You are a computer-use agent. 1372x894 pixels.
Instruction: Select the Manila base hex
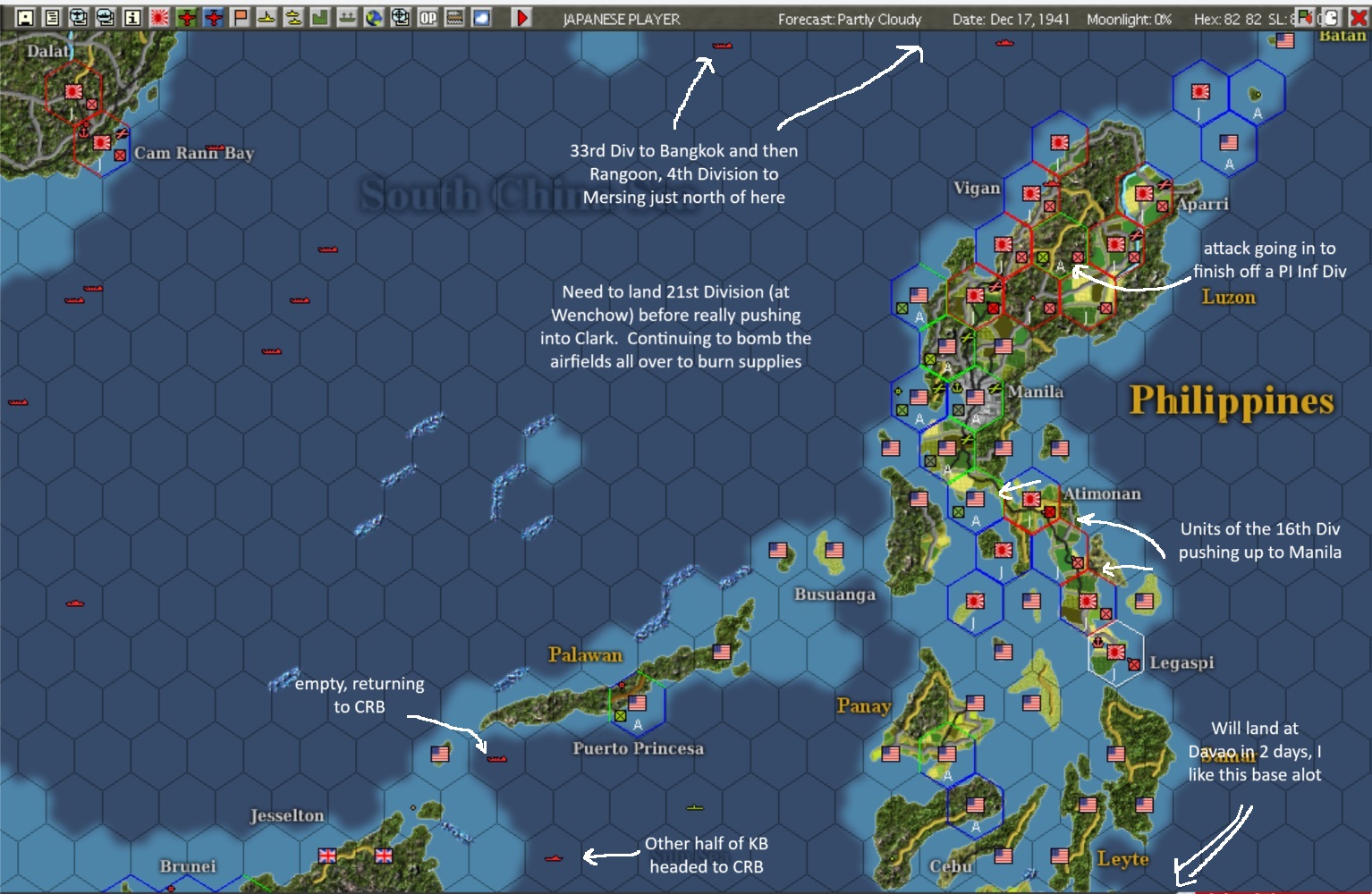[x=975, y=397]
